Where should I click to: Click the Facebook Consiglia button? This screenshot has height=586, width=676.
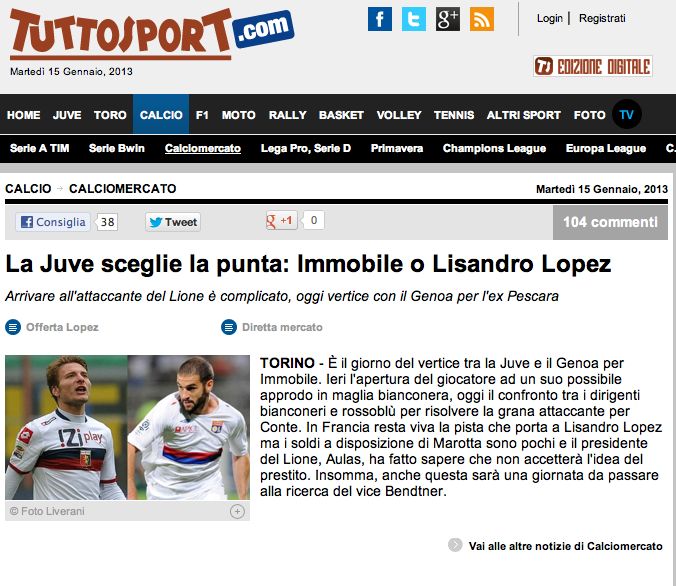tap(53, 222)
